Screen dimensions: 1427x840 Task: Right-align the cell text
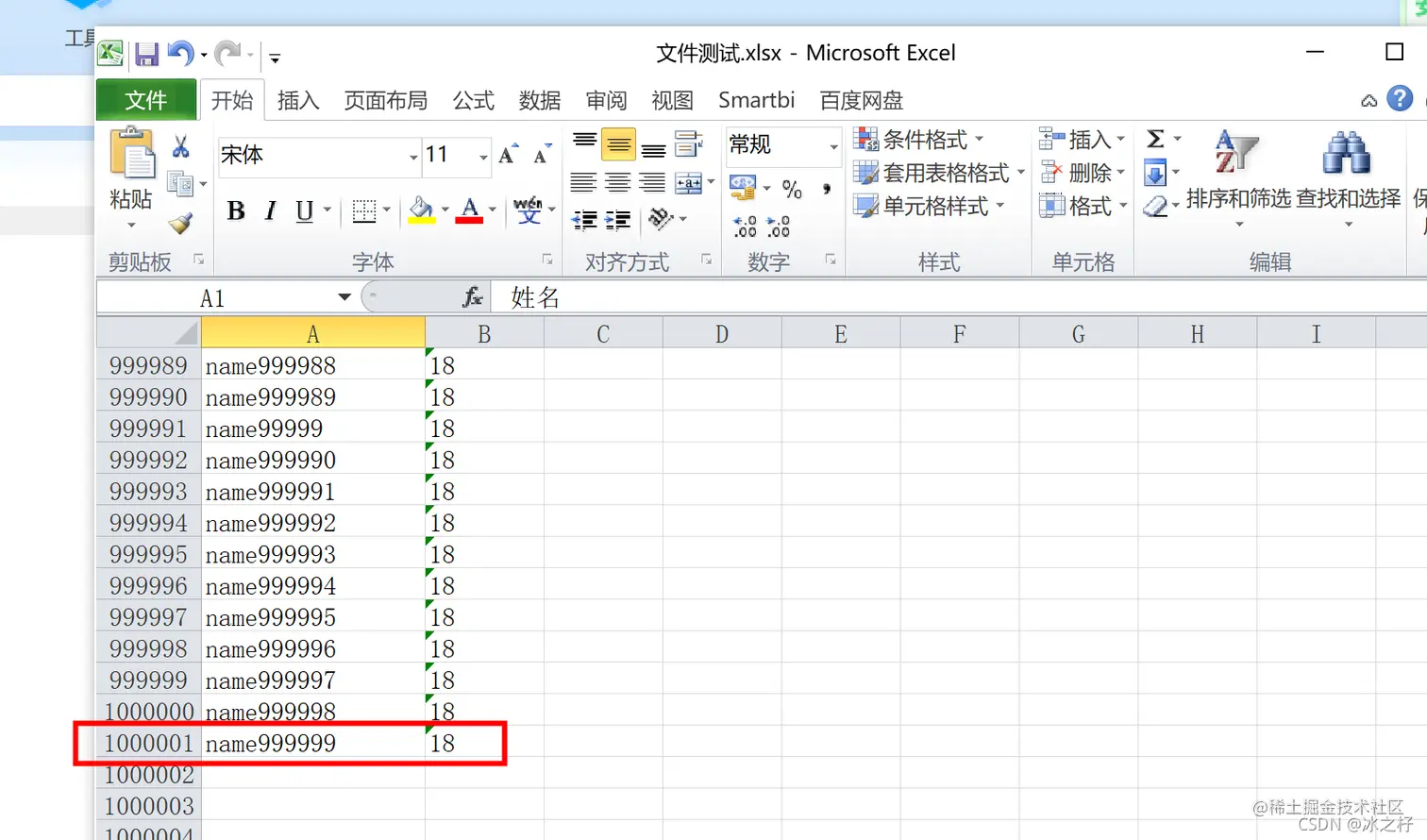pyautogui.click(x=652, y=182)
